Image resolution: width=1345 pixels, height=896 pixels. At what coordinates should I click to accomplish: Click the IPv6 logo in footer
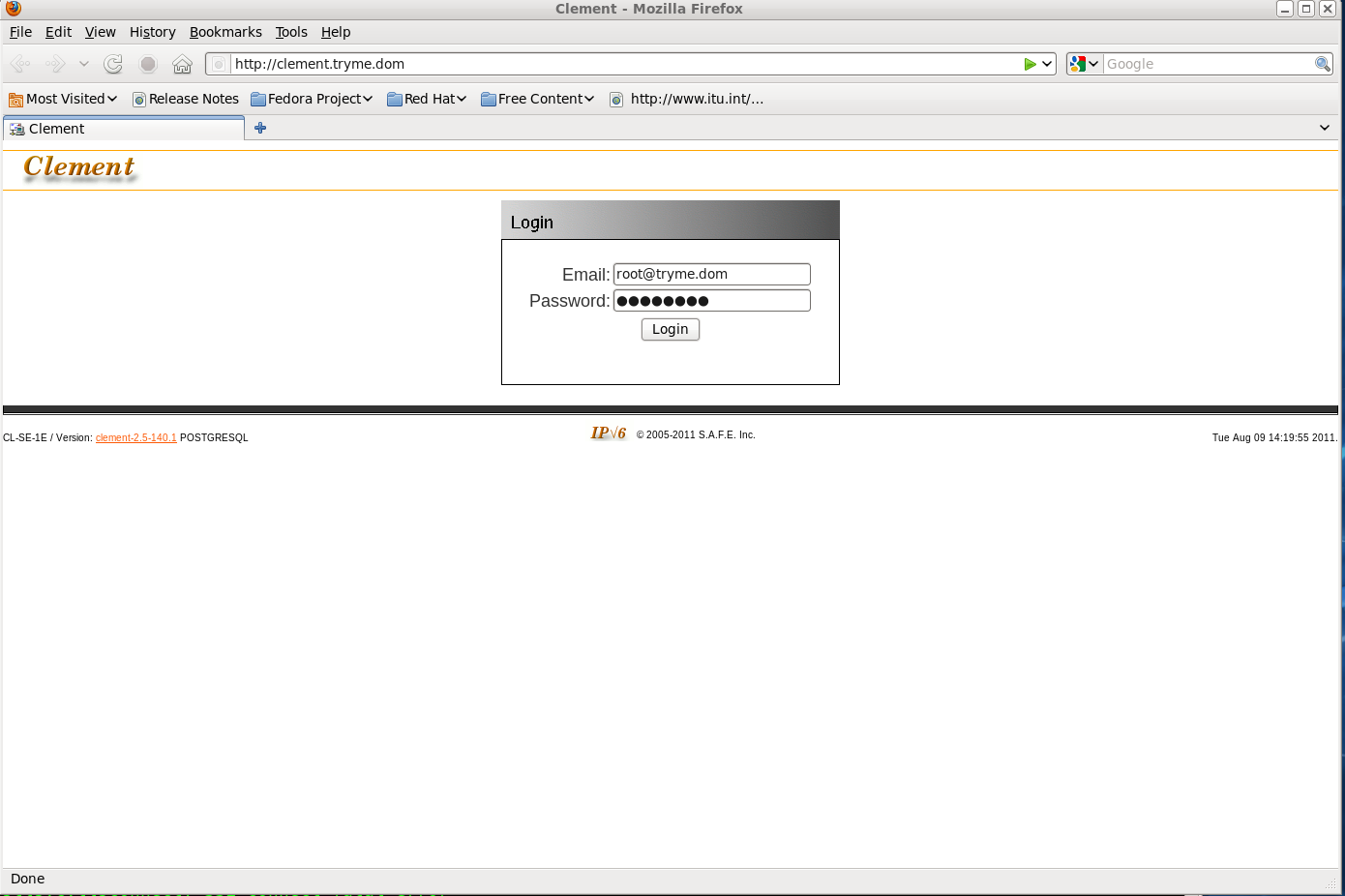[608, 433]
